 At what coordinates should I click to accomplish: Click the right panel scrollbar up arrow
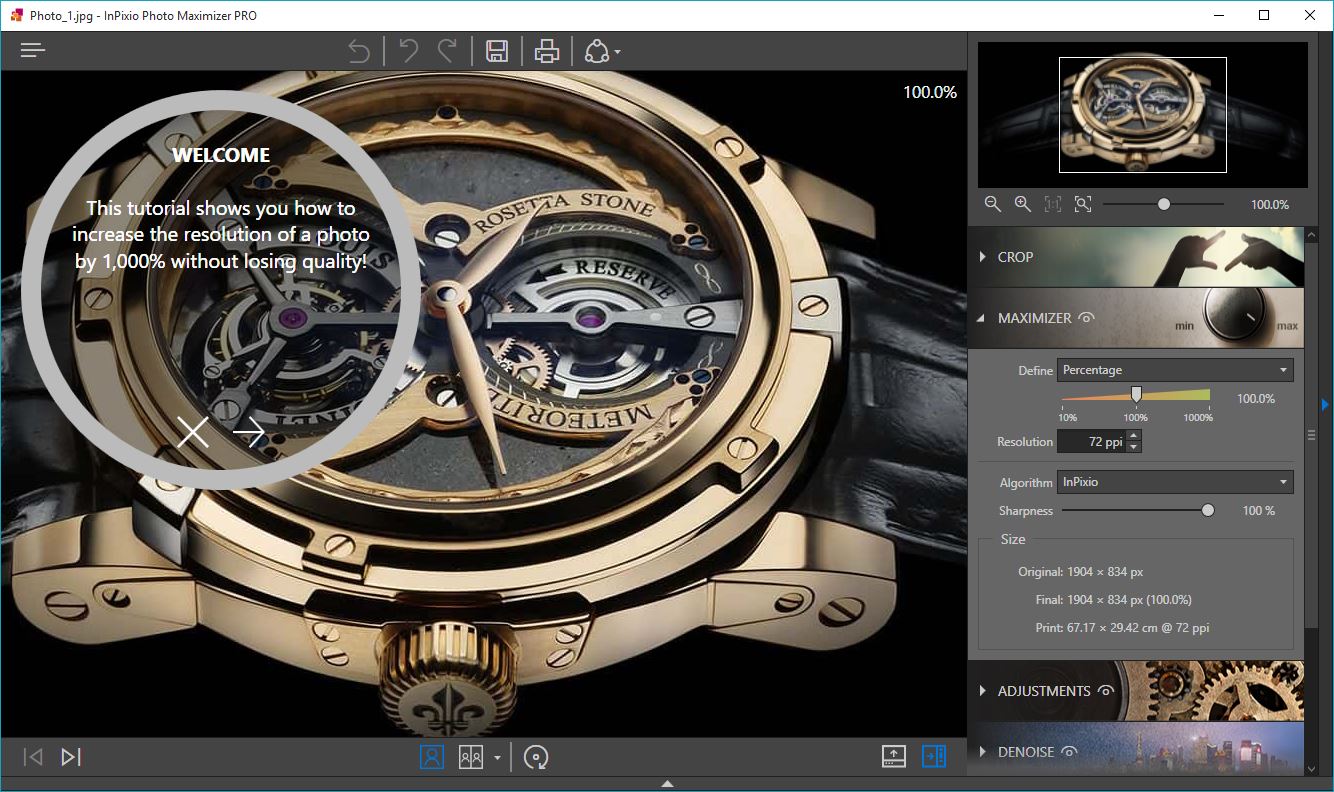1312,236
